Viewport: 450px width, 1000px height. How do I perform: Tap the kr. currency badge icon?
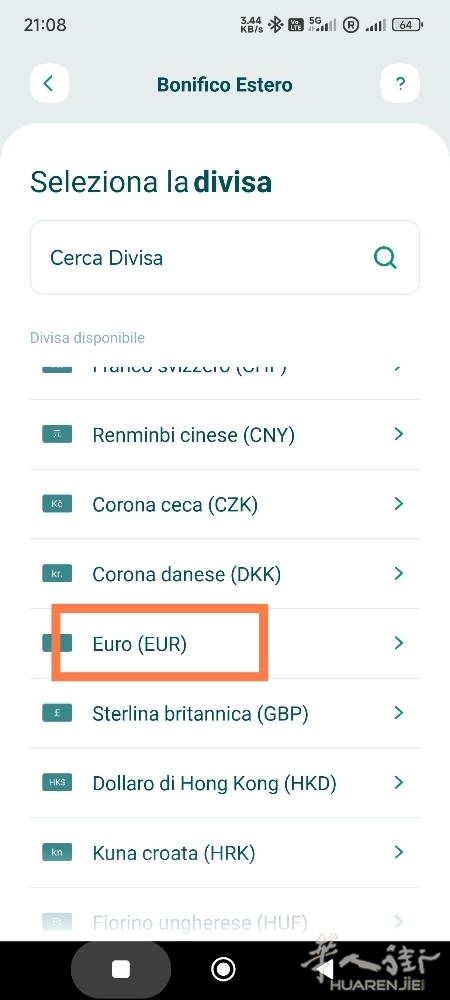tap(57, 574)
